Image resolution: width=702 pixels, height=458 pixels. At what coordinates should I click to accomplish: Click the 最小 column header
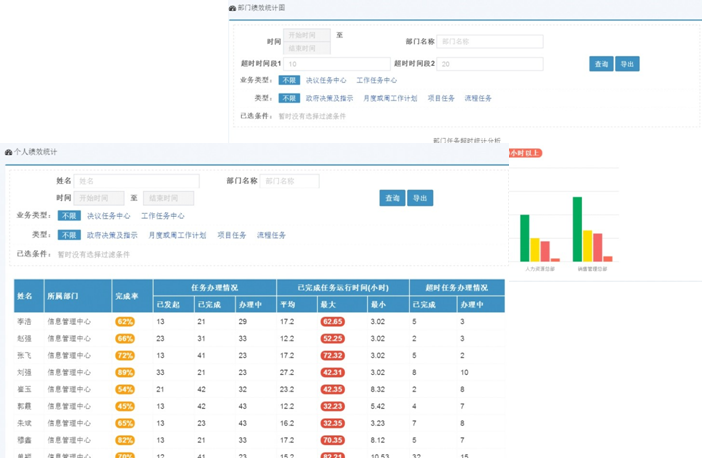(388, 305)
